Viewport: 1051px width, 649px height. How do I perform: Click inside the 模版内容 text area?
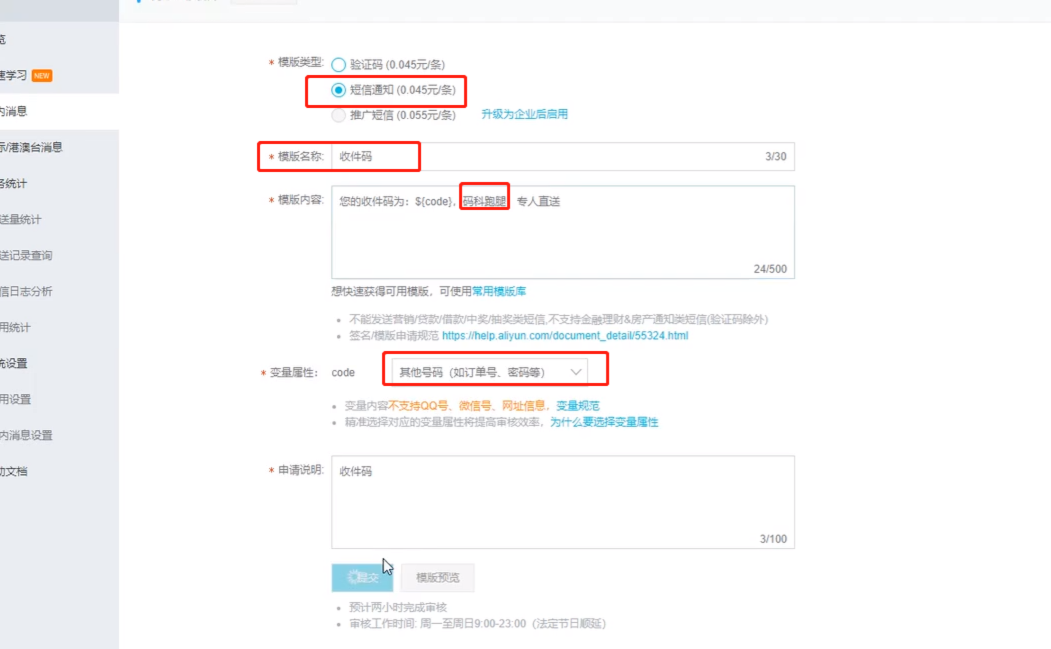pos(560,235)
